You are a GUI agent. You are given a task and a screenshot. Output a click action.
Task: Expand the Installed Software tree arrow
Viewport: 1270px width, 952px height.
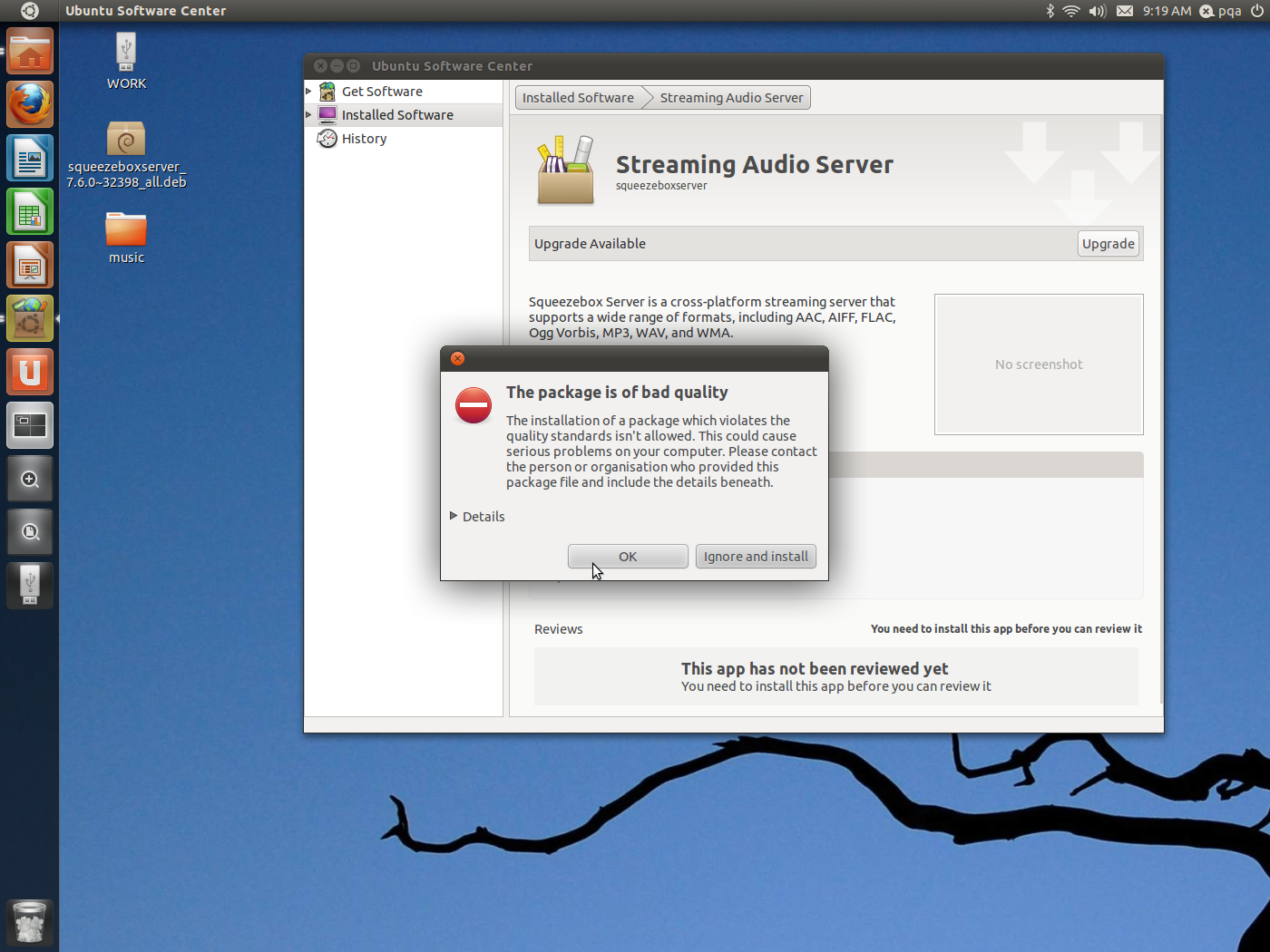tap(309, 115)
